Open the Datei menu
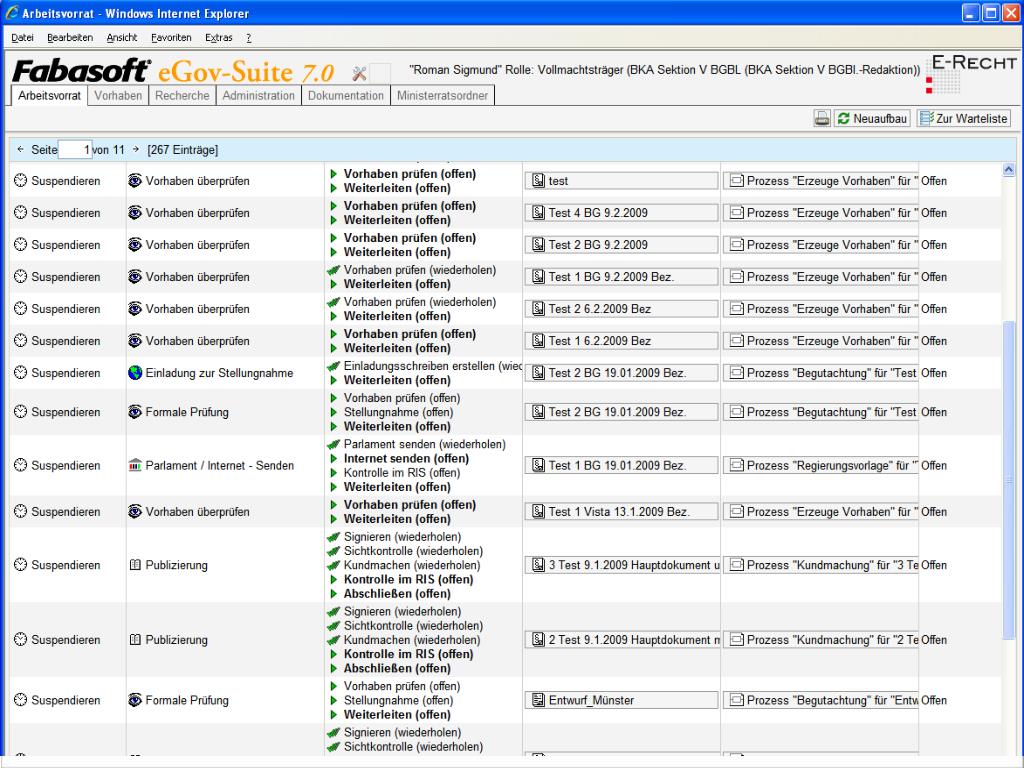This screenshot has height=768, width=1024. pyautogui.click(x=22, y=38)
